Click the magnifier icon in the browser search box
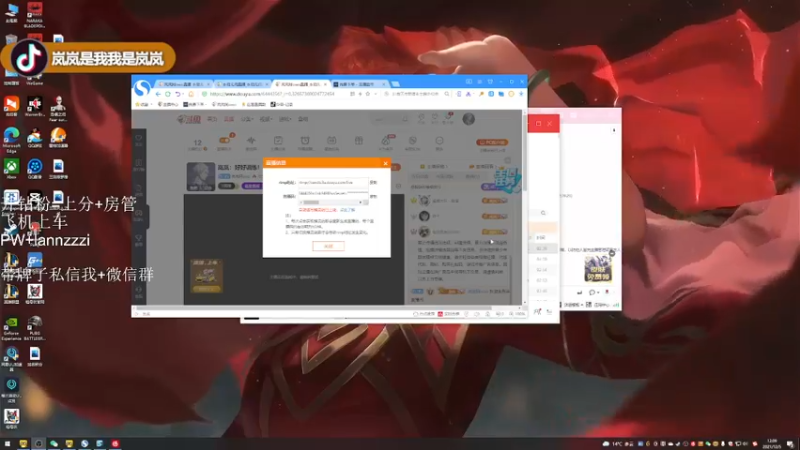 coord(446,94)
